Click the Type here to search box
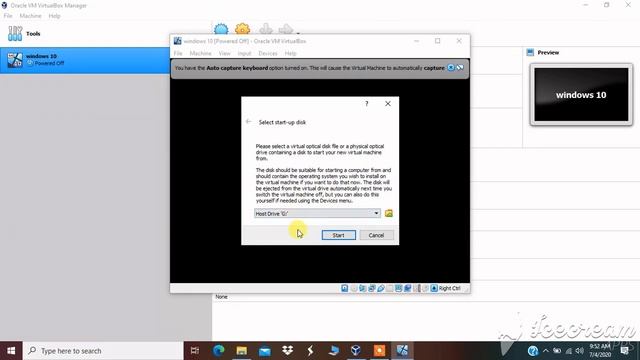The height and width of the screenshot is (360, 640). tap(103, 351)
